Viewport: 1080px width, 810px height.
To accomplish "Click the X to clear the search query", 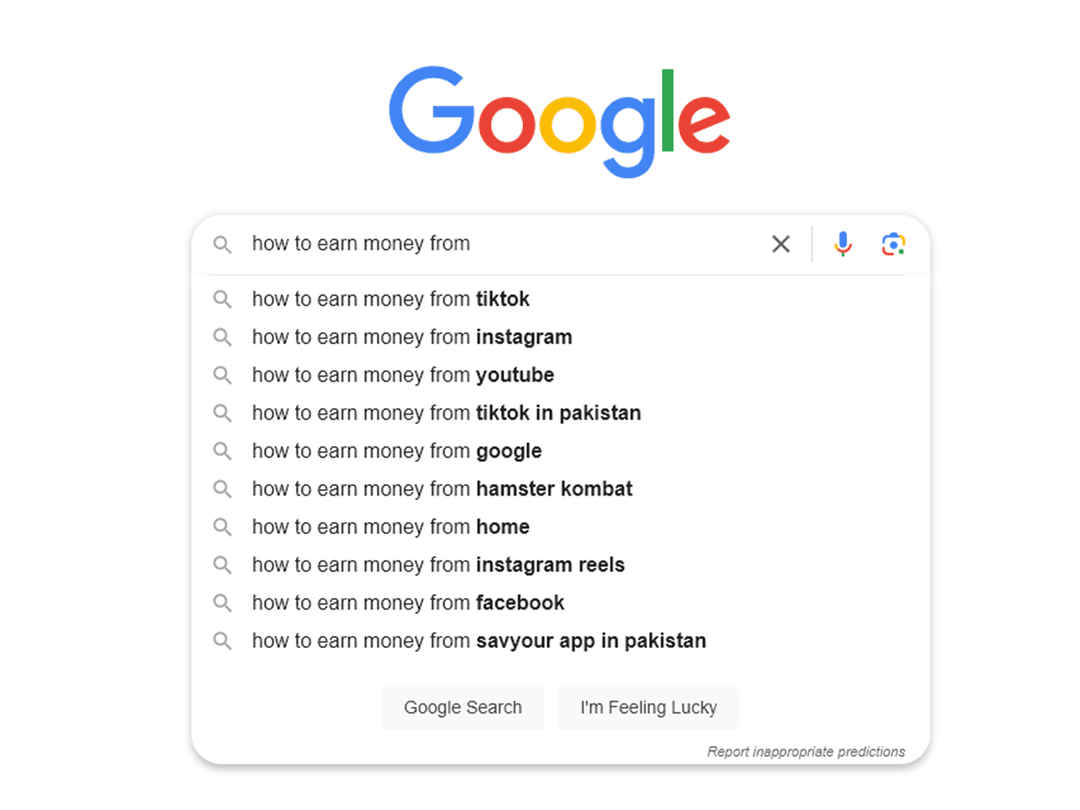I will point(781,243).
